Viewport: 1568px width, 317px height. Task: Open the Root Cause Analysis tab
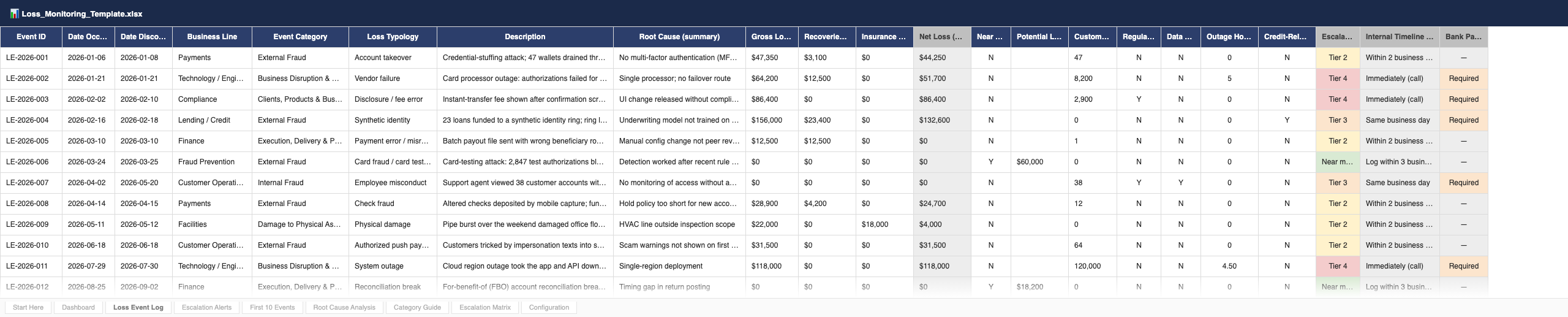click(x=344, y=307)
